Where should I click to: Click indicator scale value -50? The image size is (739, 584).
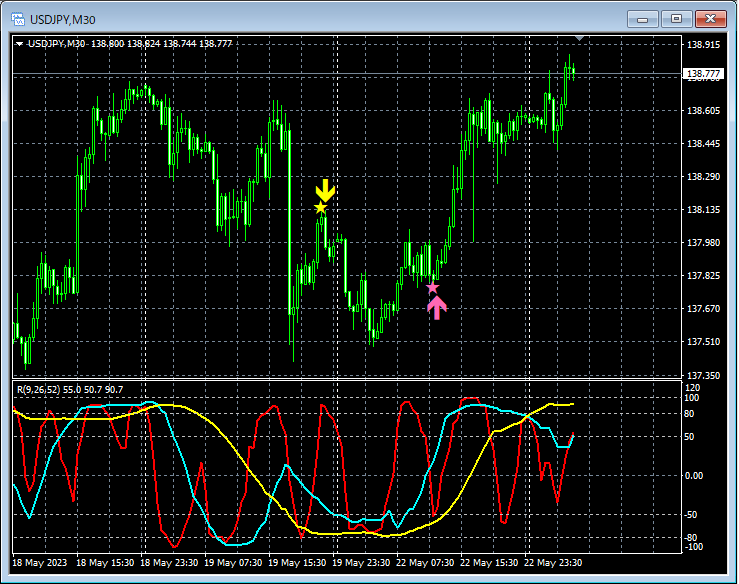point(691,515)
